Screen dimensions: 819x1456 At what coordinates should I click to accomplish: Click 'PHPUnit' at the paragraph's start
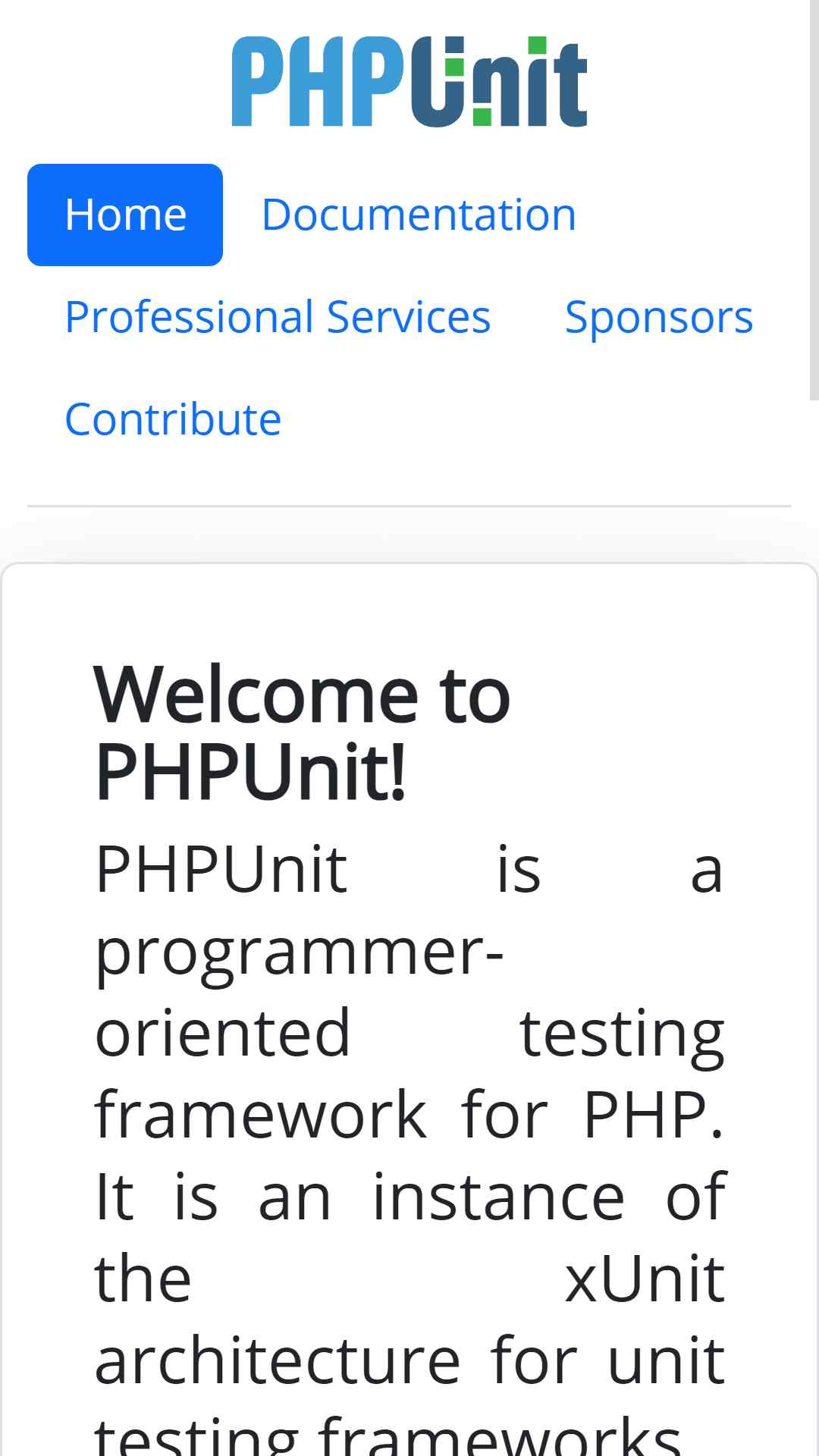(221, 869)
